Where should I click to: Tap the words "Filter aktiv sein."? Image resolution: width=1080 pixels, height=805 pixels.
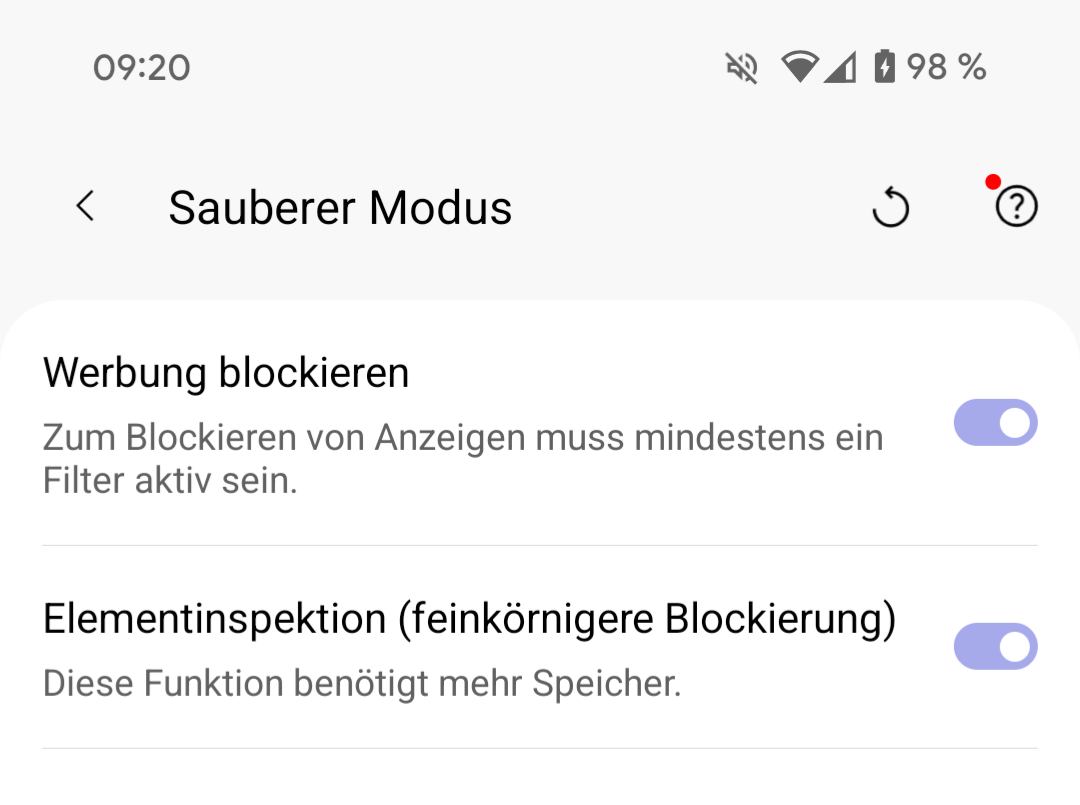(x=170, y=482)
